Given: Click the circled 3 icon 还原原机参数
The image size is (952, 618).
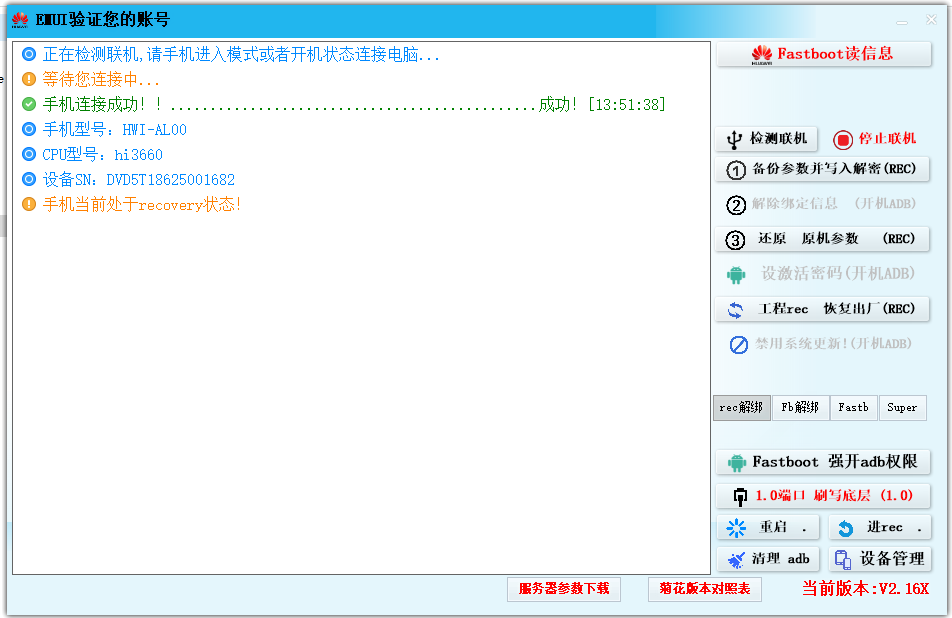Looking at the screenshot, I should [x=736, y=240].
